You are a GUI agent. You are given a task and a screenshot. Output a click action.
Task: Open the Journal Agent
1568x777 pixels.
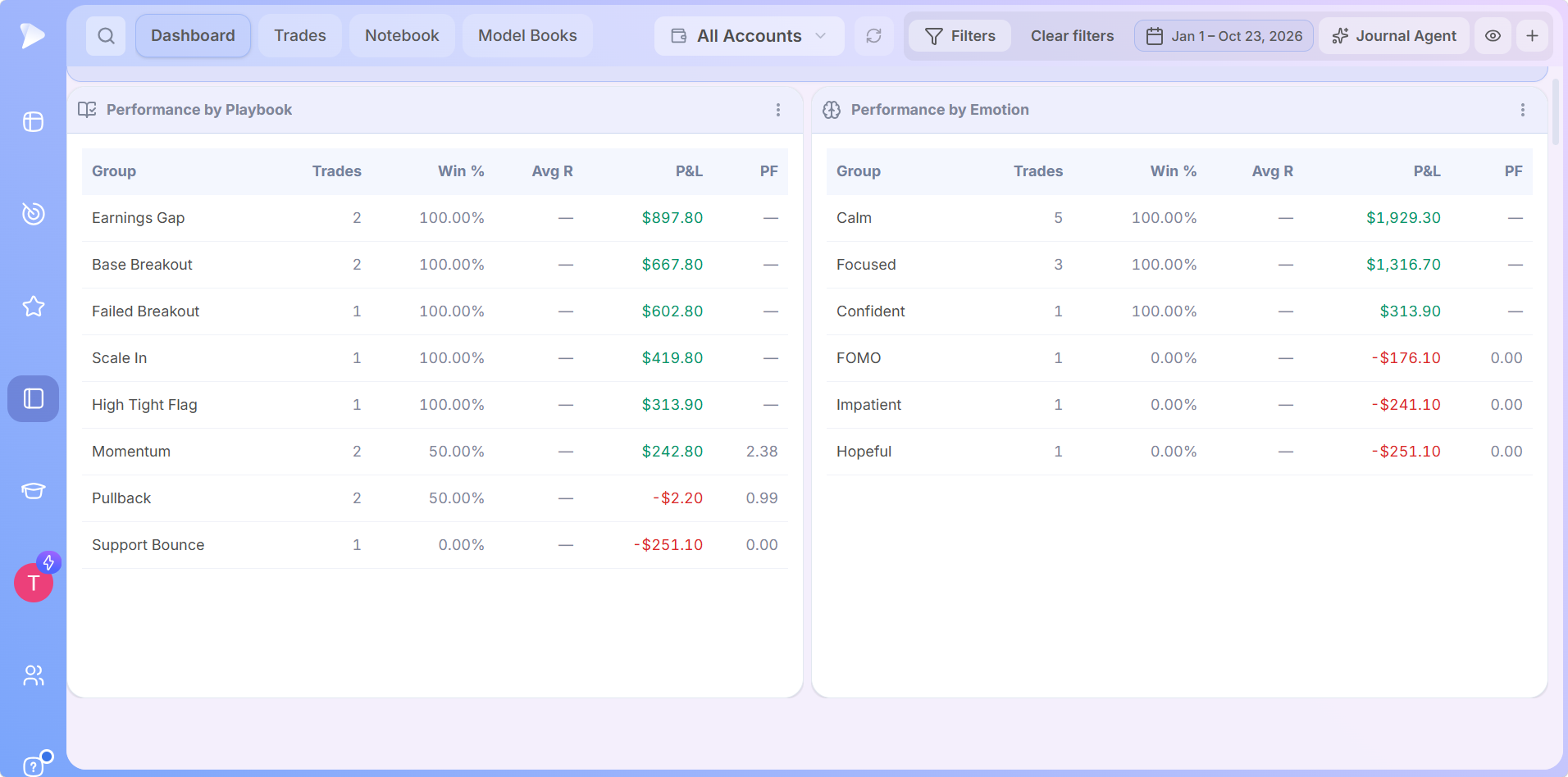(1394, 36)
